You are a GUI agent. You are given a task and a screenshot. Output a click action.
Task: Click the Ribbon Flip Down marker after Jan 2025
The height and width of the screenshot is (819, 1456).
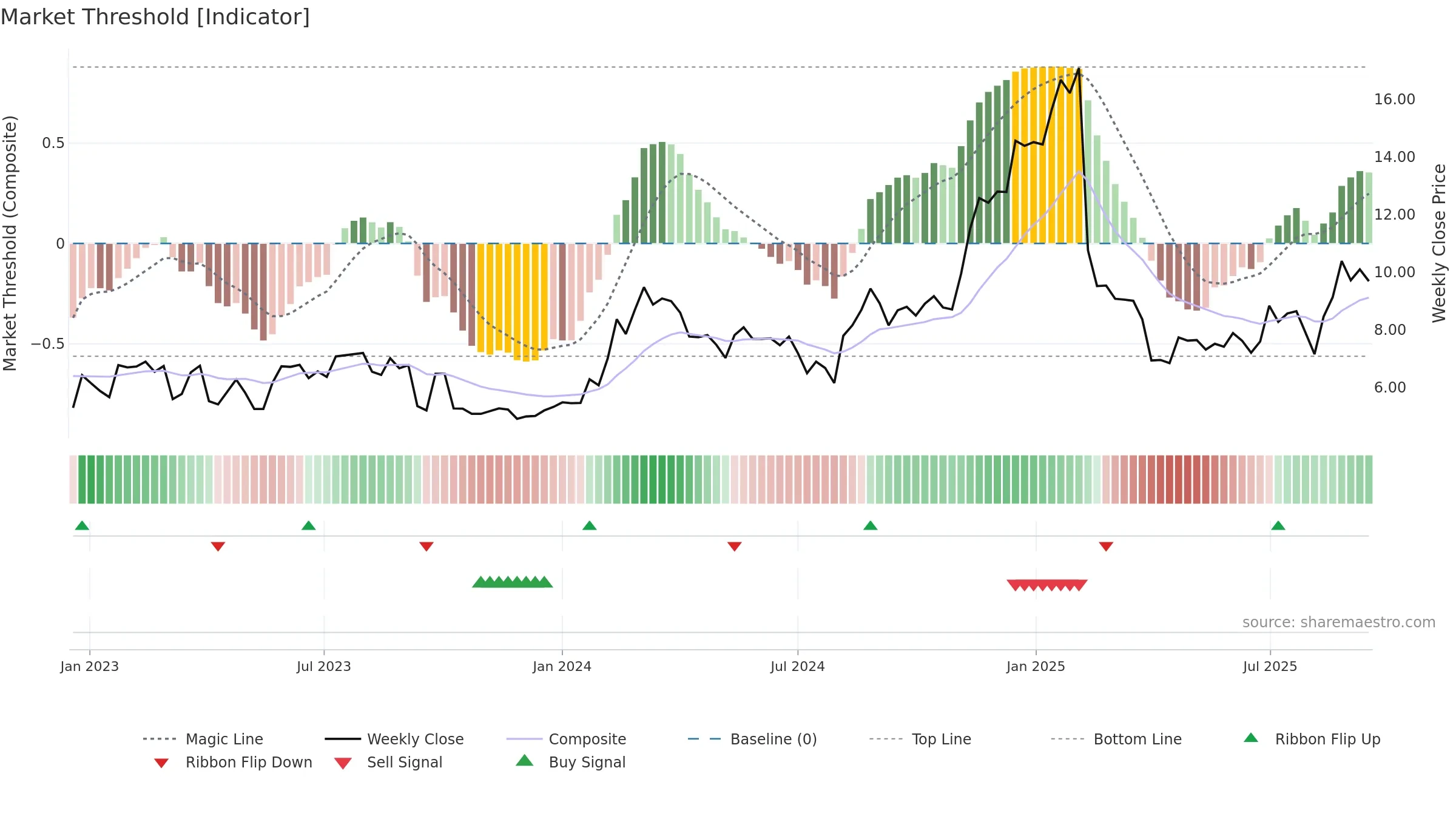tap(1106, 547)
